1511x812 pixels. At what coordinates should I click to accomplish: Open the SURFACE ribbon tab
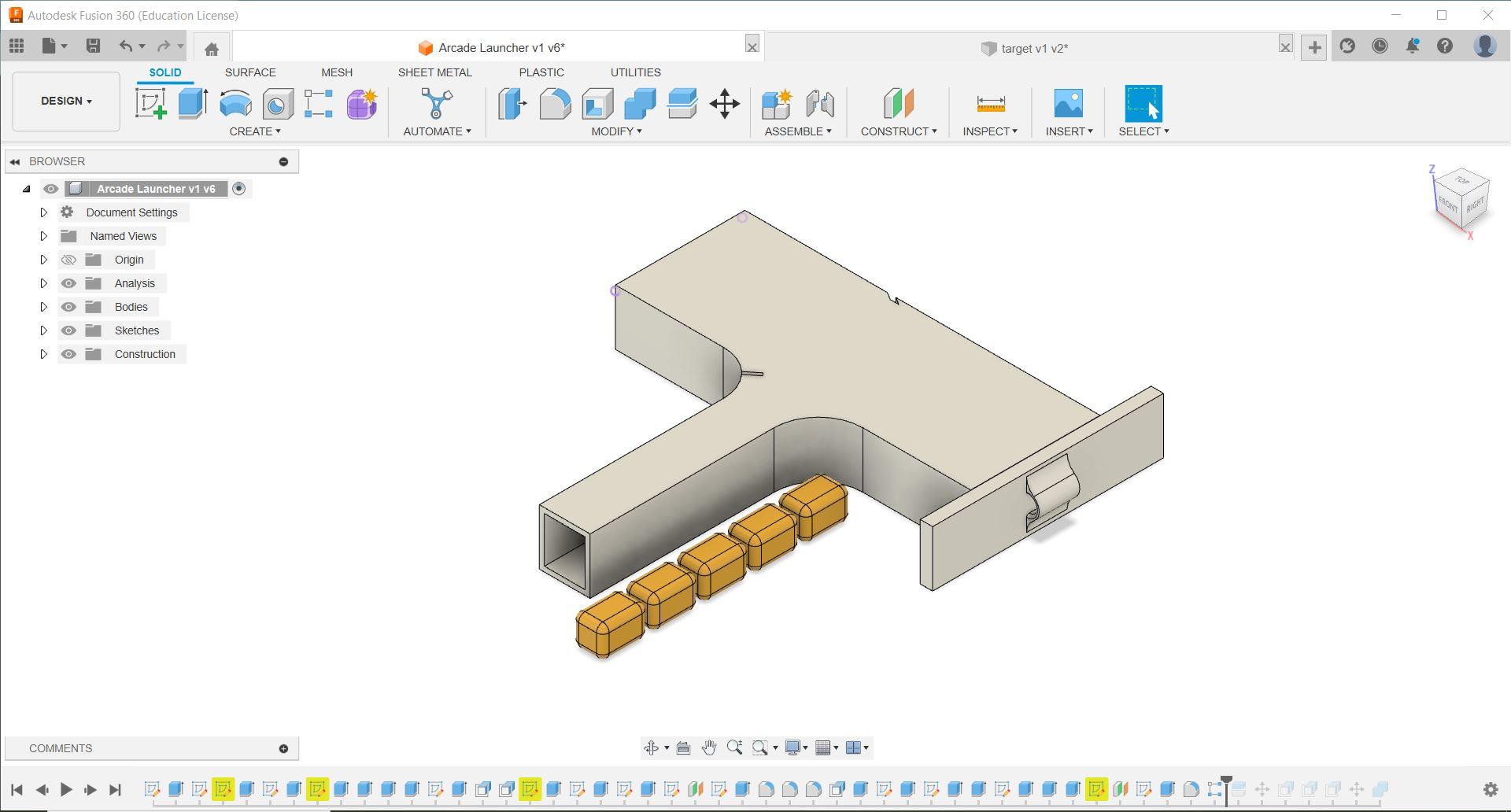coord(250,72)
